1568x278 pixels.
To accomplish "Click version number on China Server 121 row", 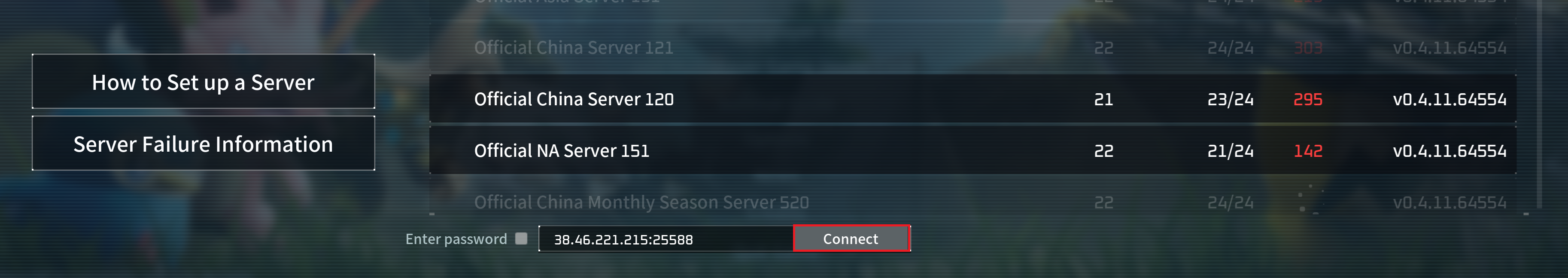I will pos(1449,48).
